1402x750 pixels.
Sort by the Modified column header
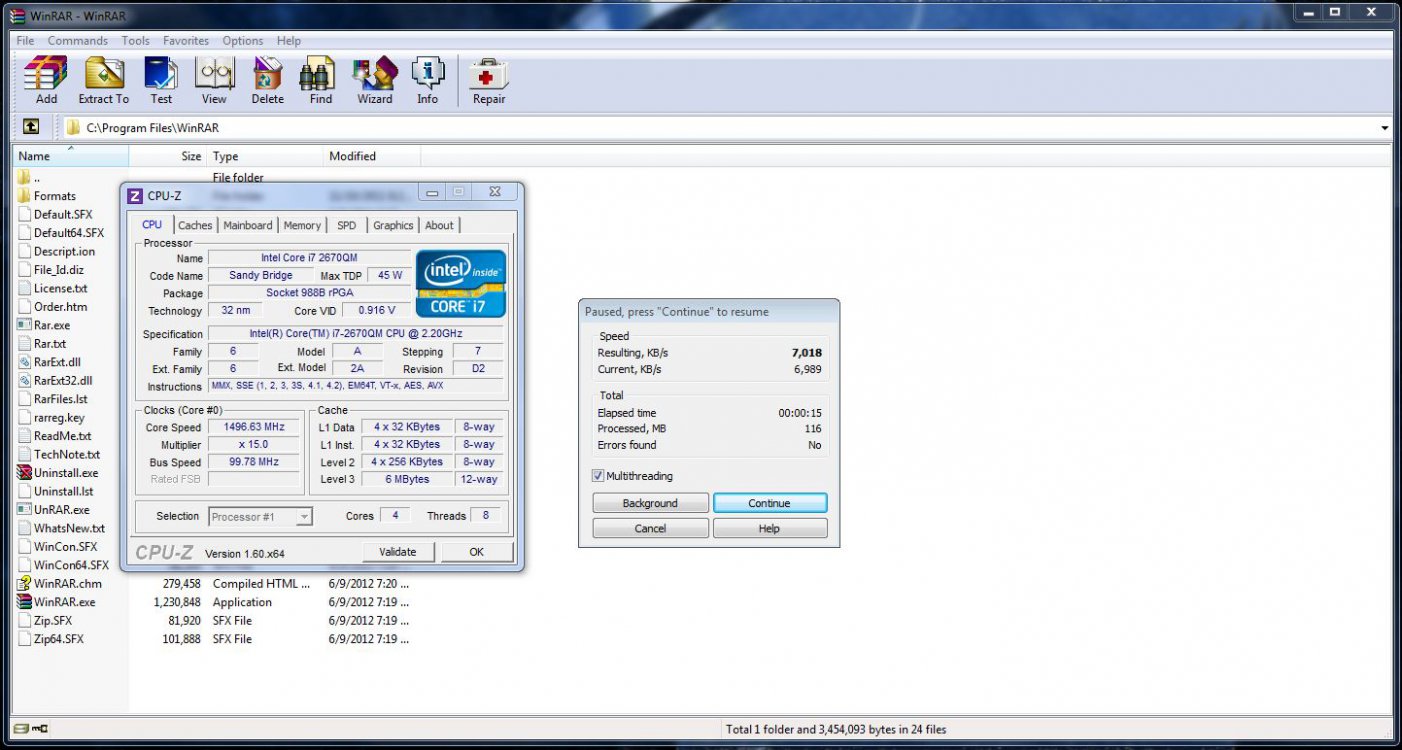pyautogui.click(x=372, y=156)
